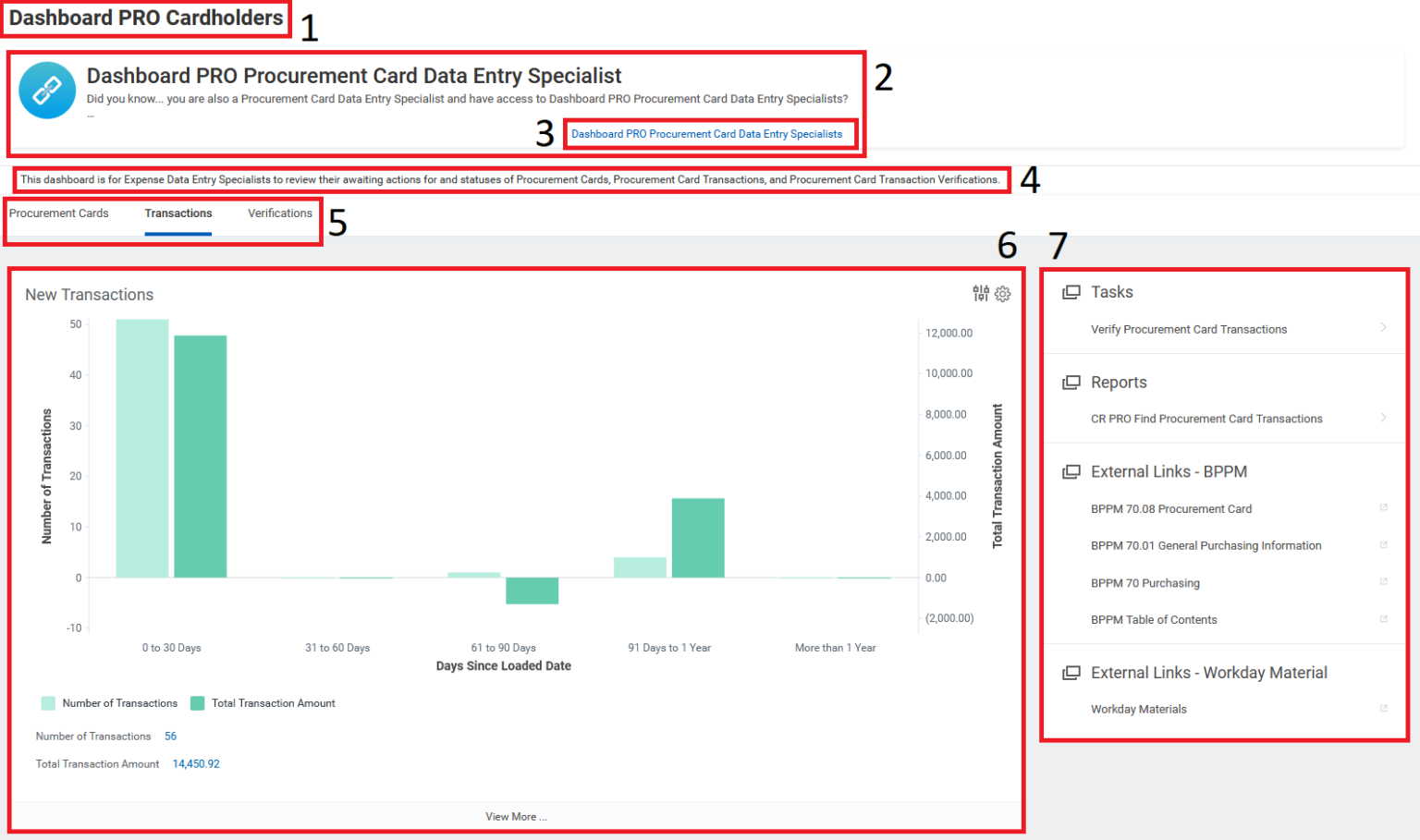1420x840 pixels.
Task: Open the gear settings icon on New Transactions chart
Action: 1003,293
